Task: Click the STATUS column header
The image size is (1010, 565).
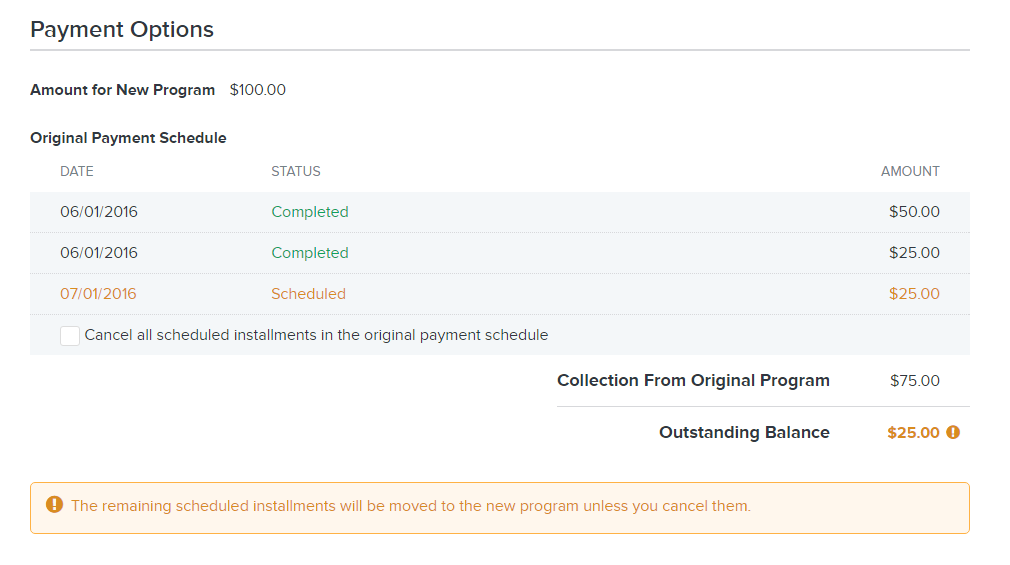Action: point(296,171)
